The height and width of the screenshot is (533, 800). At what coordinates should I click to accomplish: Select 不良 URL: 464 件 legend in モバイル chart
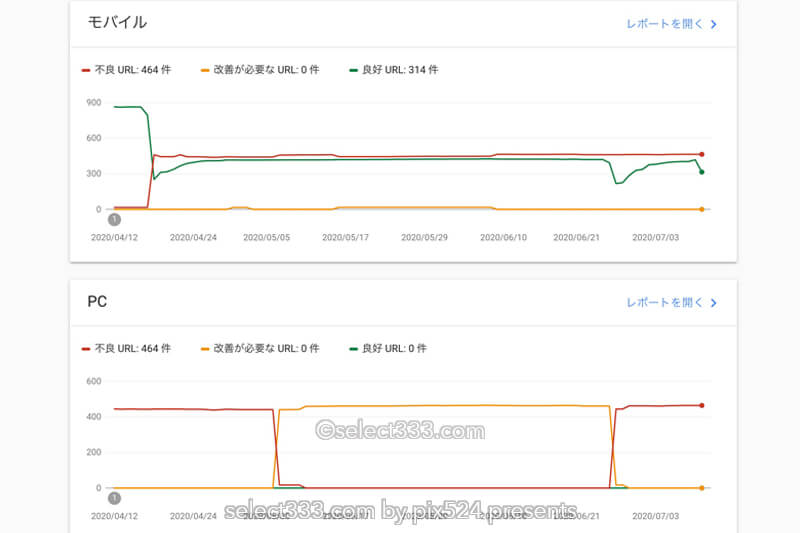point(127,69)
